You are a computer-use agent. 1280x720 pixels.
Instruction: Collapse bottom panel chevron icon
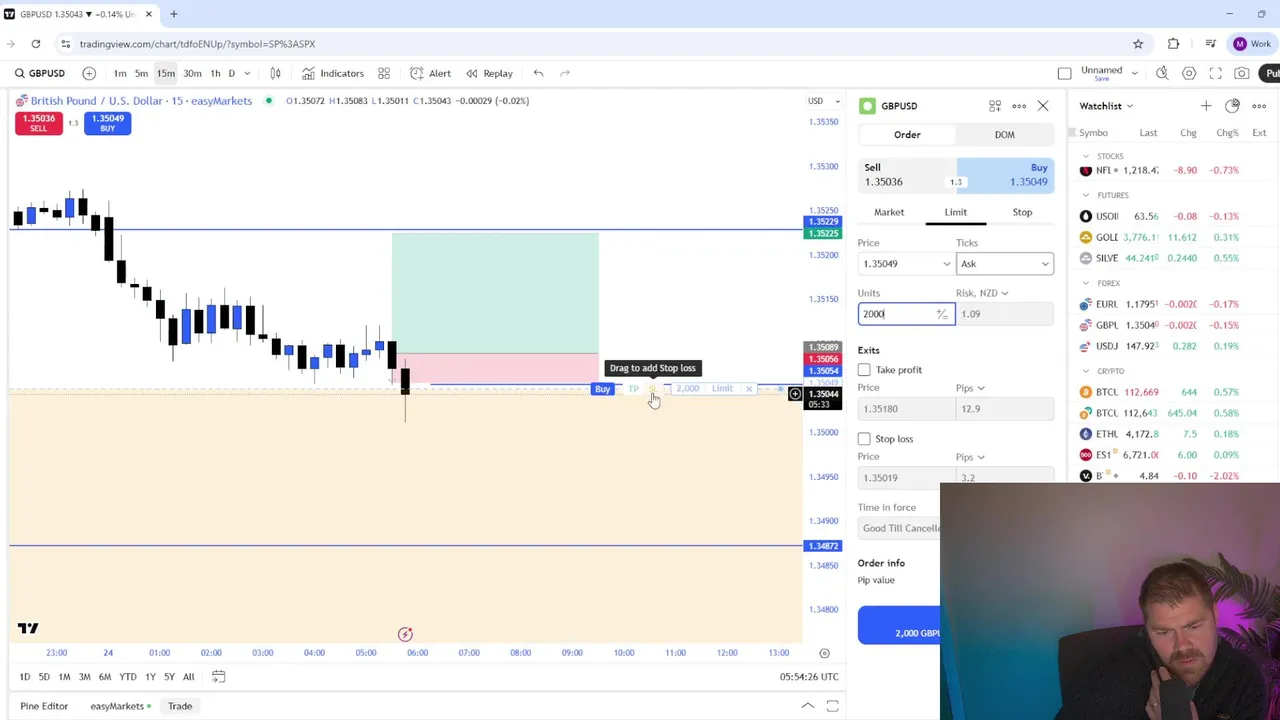point(807,706)
